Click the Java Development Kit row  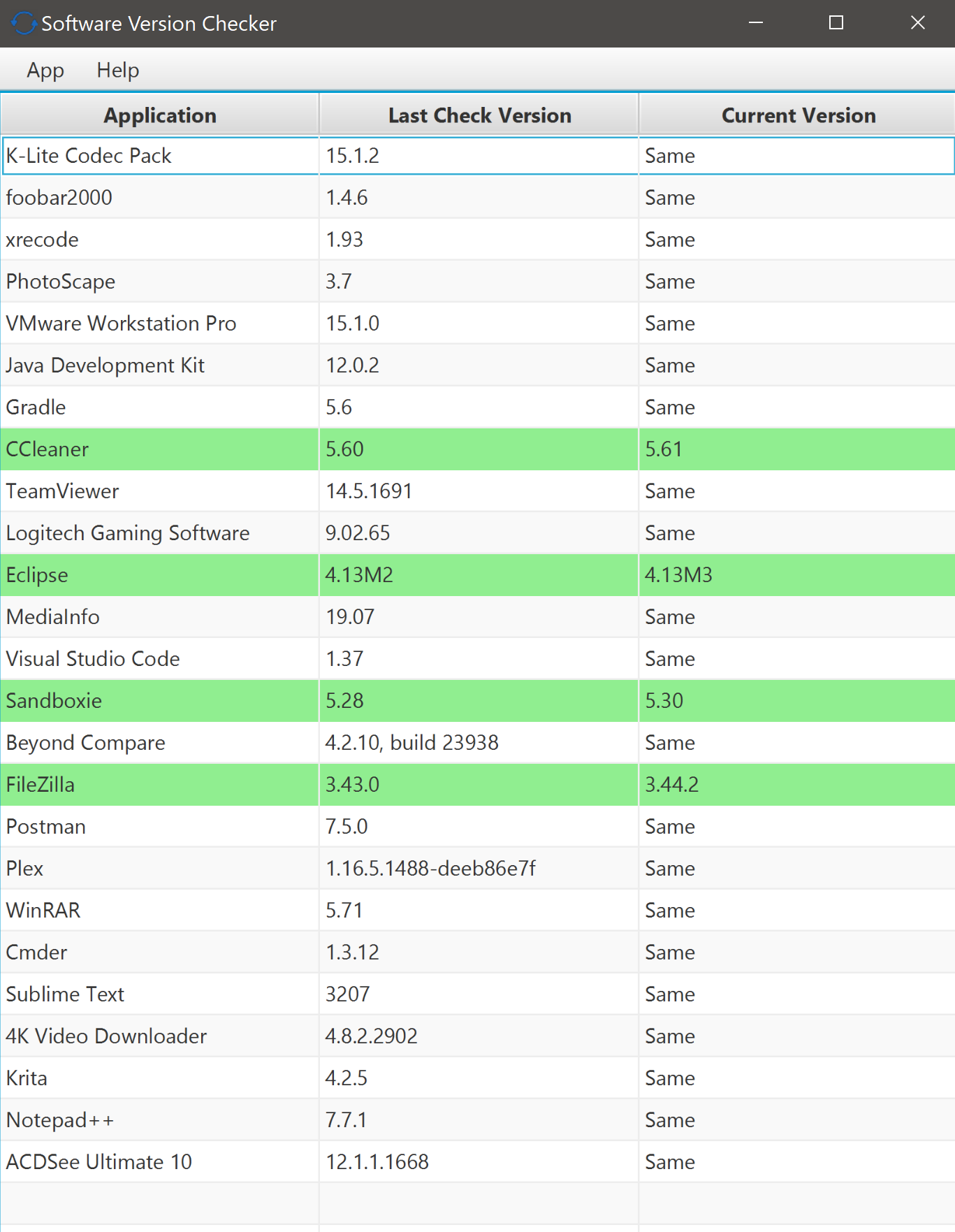point(478,365)
